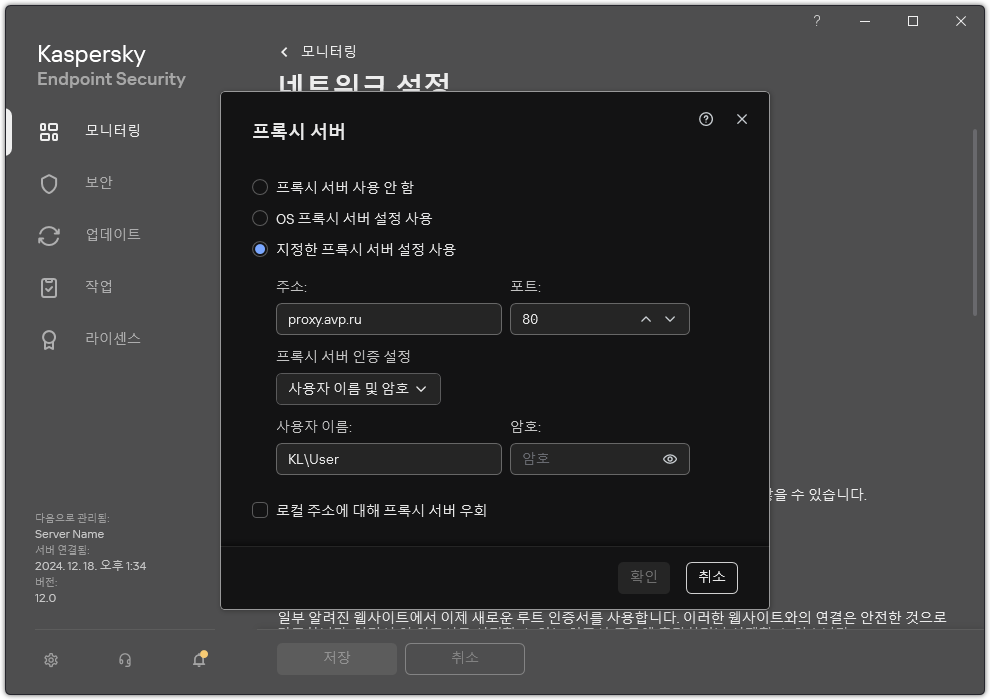The width and height of the screenshot is (990, 700).
Task: Confirm proxy settings with 확인 button
Action: click(x=643, y=577)
